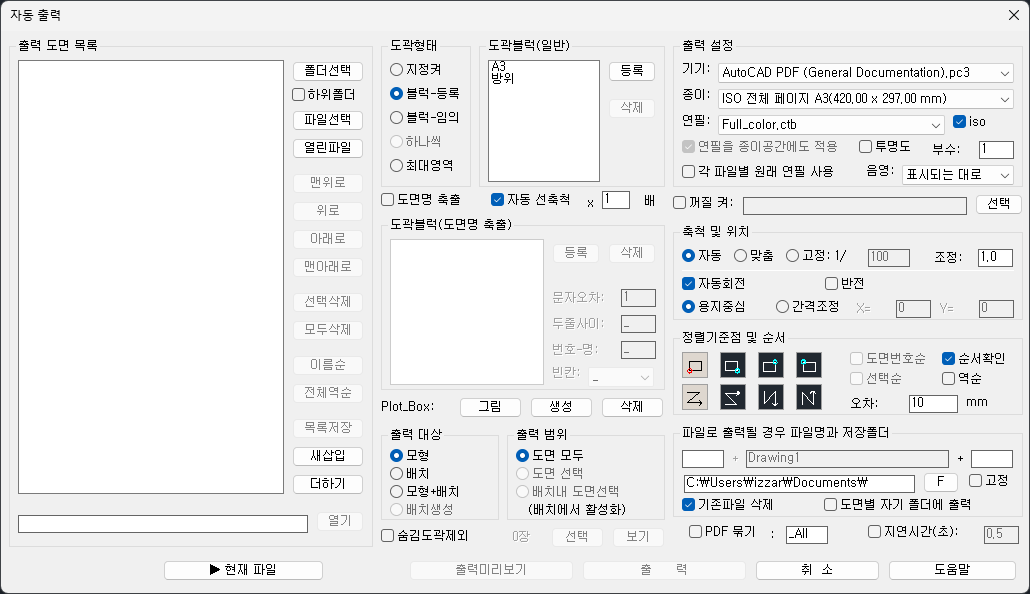The height and width of the screenshot is (594, 1030).
Task: Enable the 꺼질 켜 checkbox
Action: click(703, 202)
